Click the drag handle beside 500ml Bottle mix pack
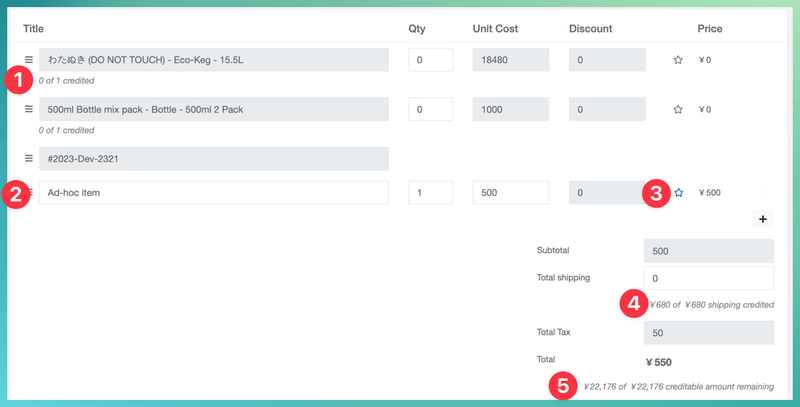 [29, 110]
